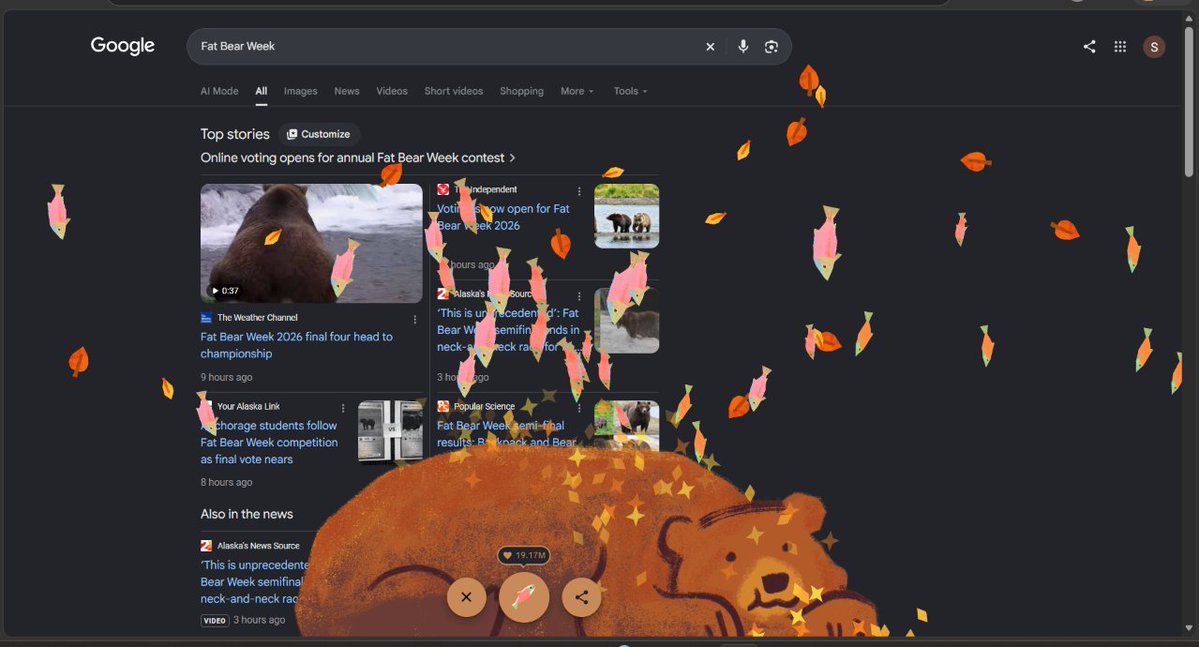This screenshot has height=647, width=1199.
Task: Open the Anchorage students Fat Bear Week story
Action: click(x=269, y=442)
